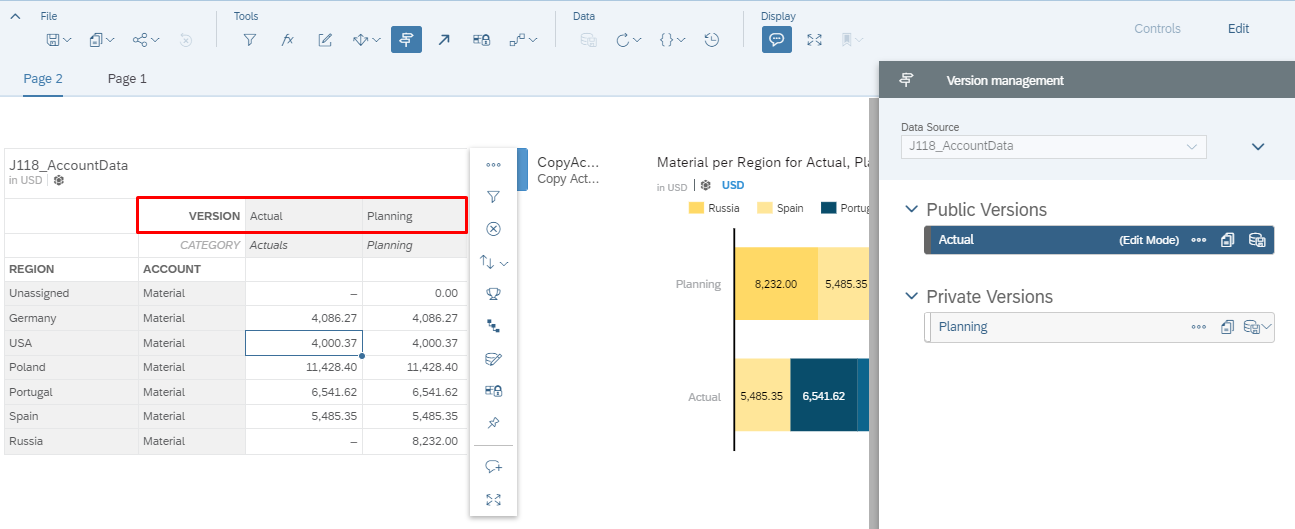1295x529 pixels.
Task: Switch to the Page 1 tab
Action: click(x=127, y=79)
